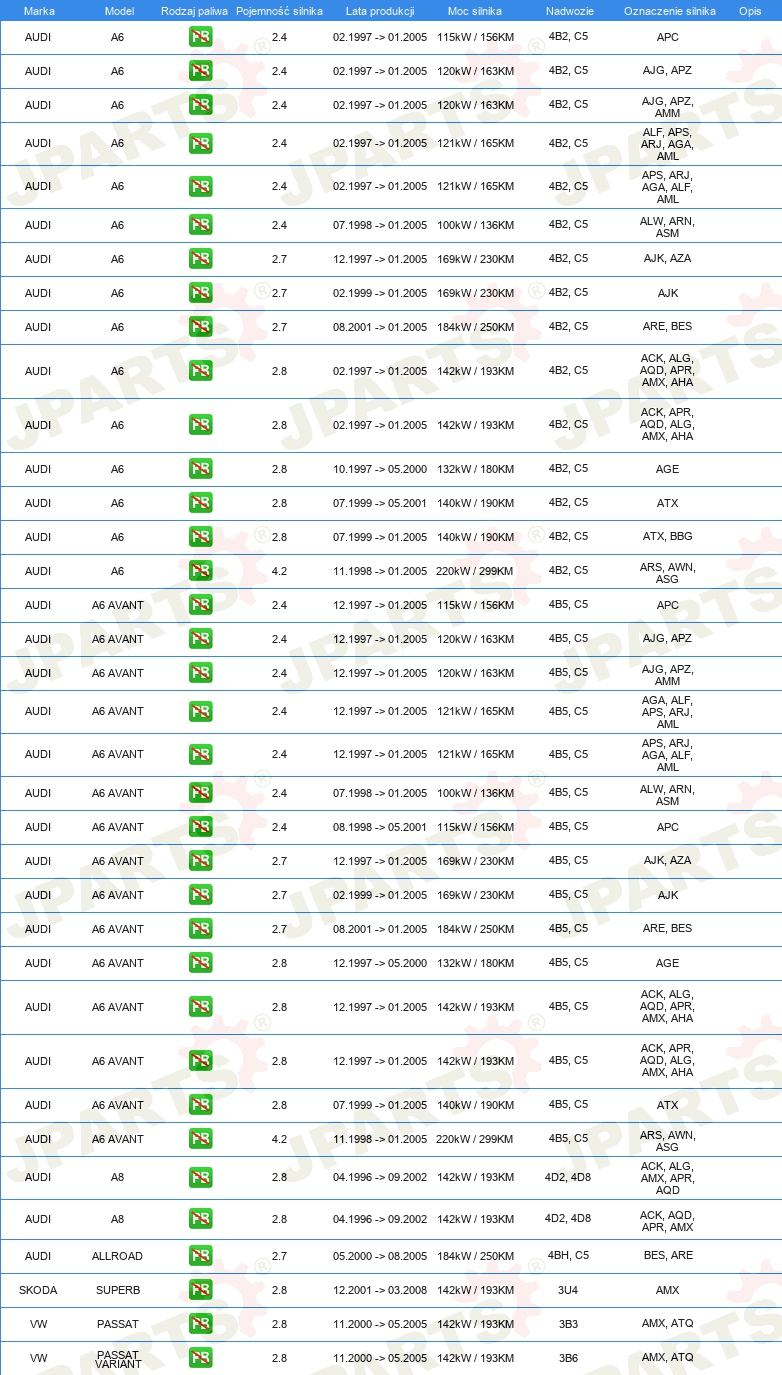Click the fuel icon in A6 Avant row with AJK, AZA

tap(201, 861)
